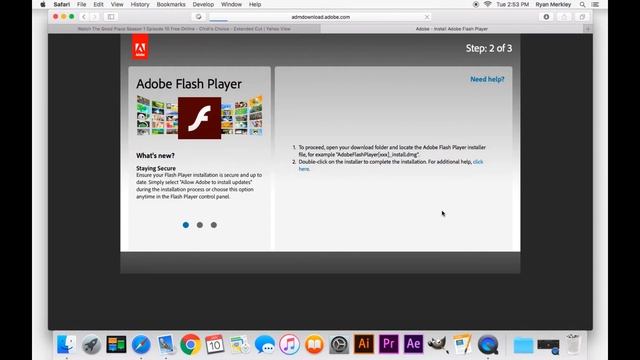
Task: Open QuickTime Player in the dock
Action: (488, 344)
